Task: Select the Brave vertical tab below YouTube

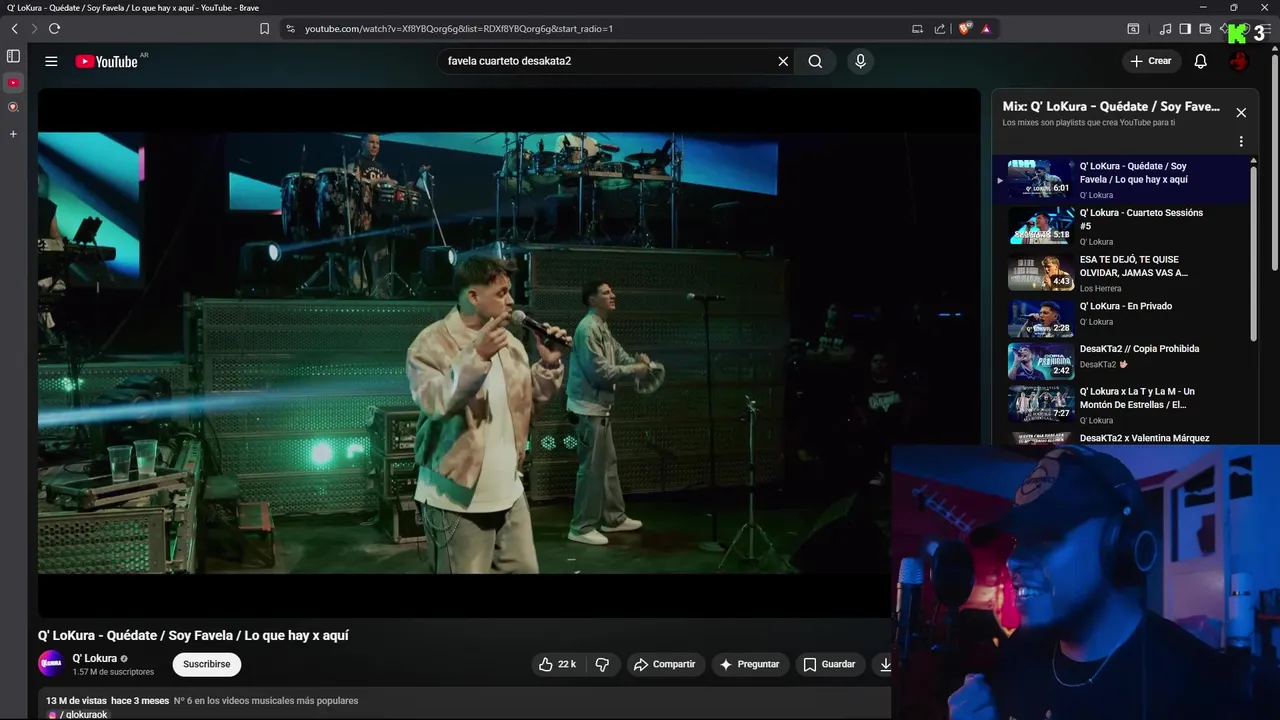Action: [x=13, y=107]
